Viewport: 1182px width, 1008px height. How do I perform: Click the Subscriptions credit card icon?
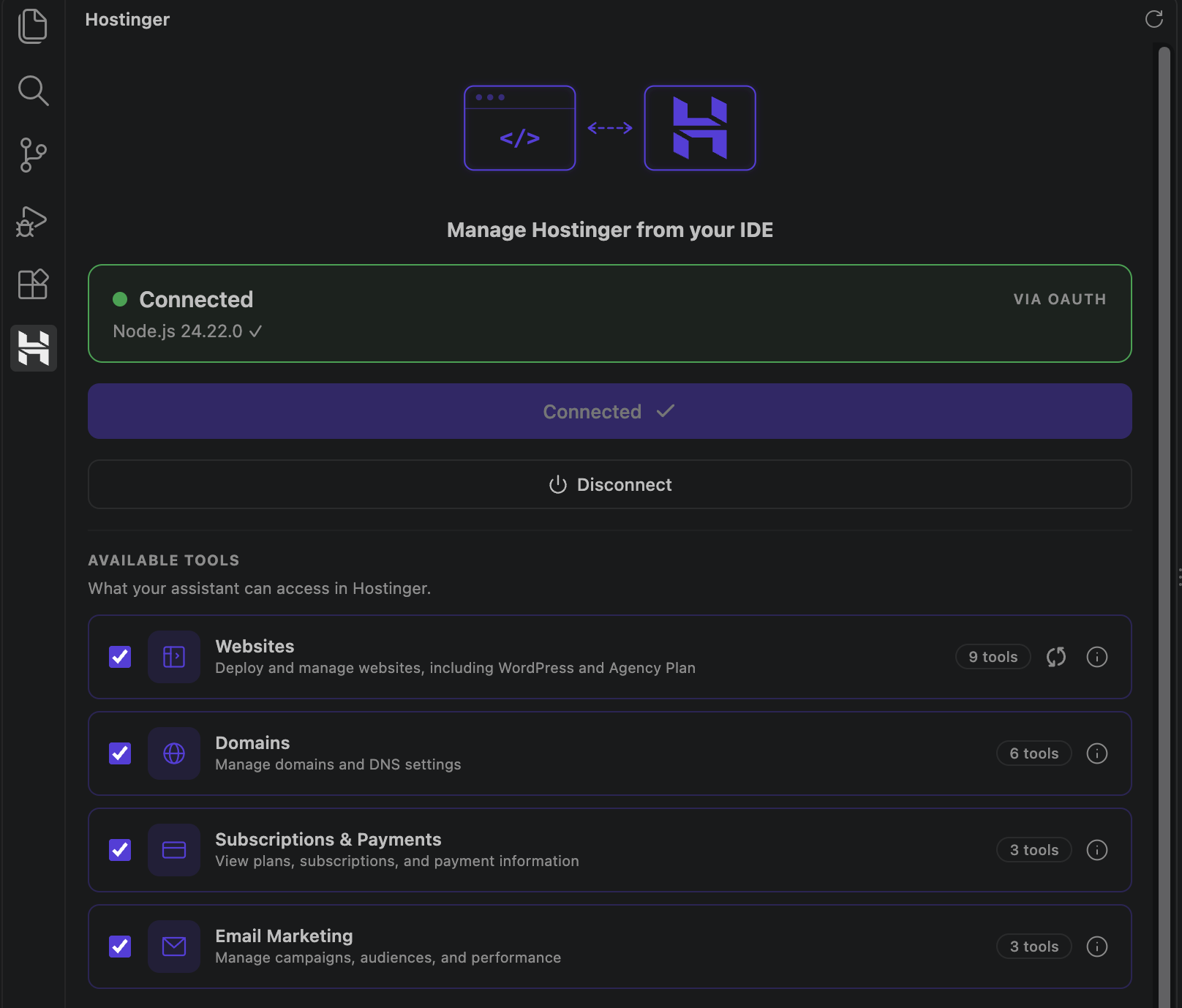click(174, 850)
